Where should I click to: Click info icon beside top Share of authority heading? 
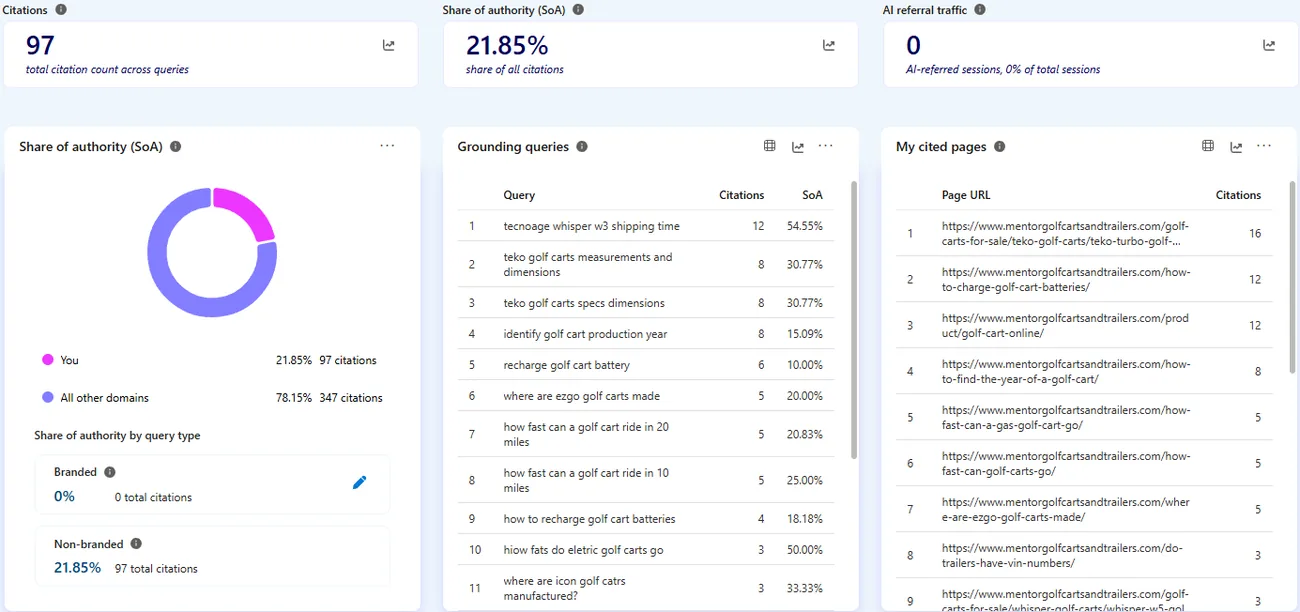click(x=578, y=9)
